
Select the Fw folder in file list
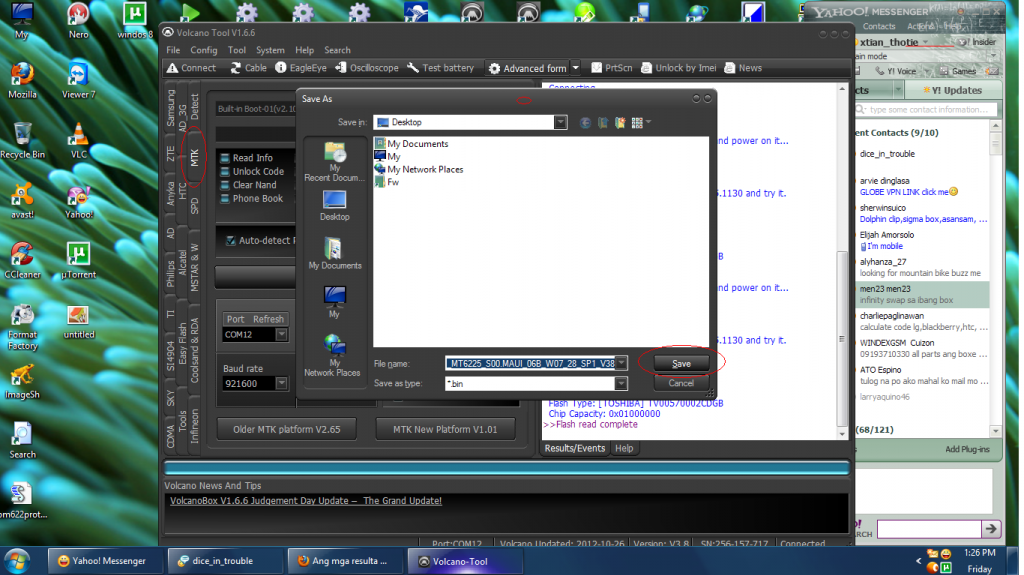(x=387, y=182)
